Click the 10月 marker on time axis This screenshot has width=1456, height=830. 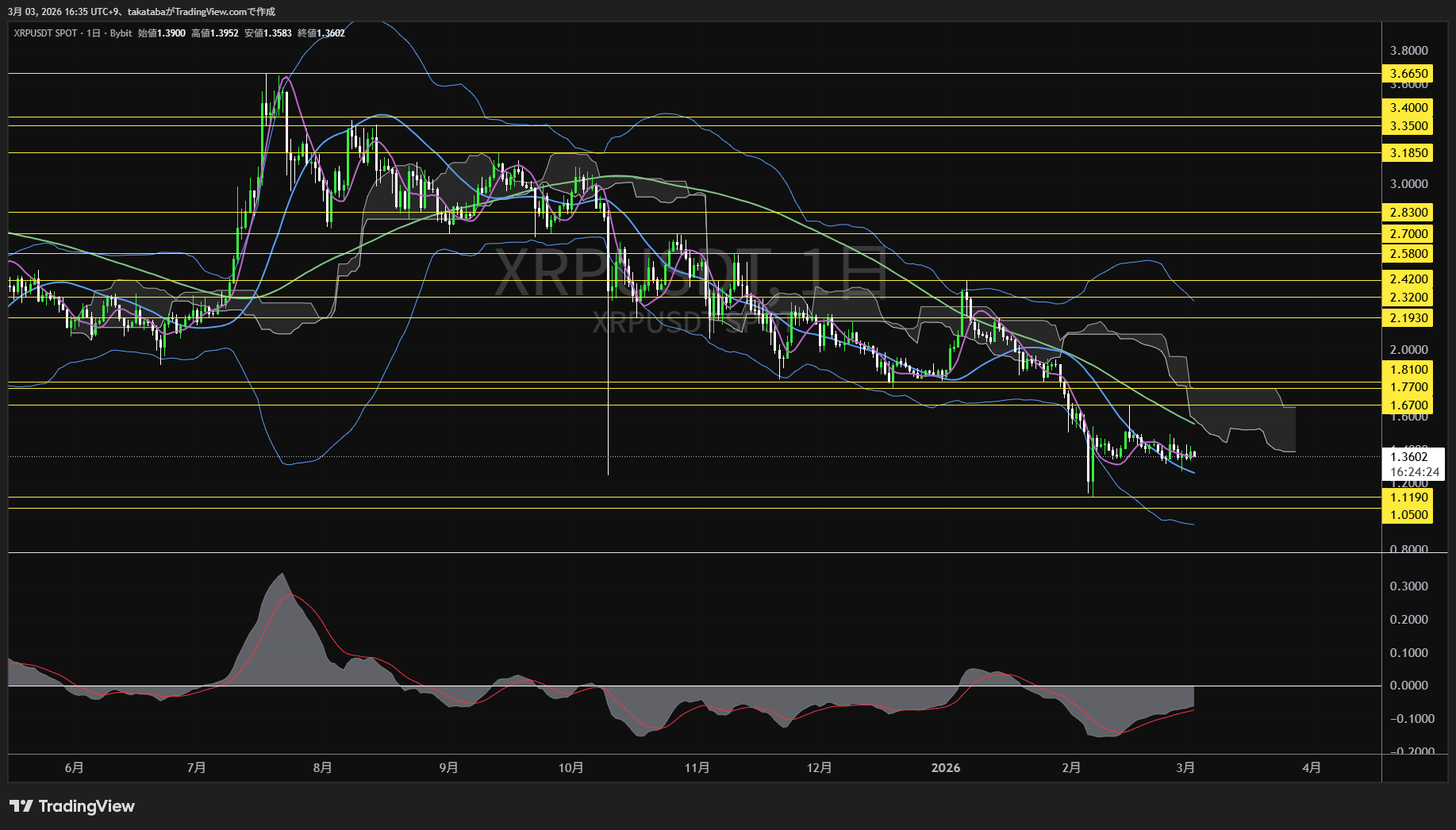point(570,767)
